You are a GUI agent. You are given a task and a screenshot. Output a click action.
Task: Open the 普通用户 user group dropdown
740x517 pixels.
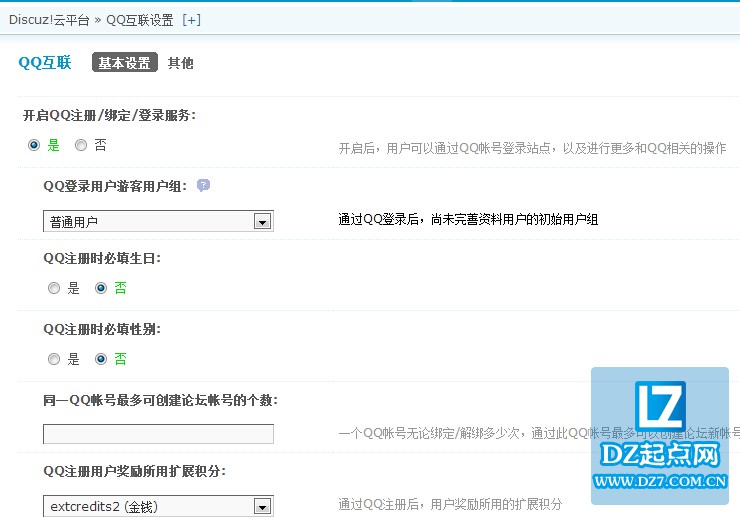(x=158, y=221)
